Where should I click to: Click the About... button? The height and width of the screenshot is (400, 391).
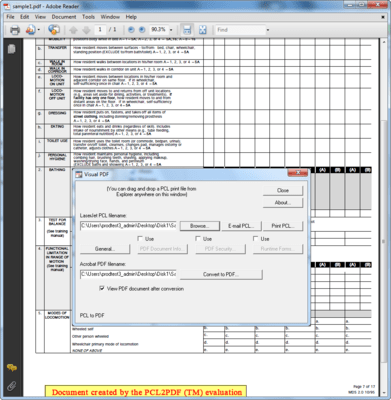tap(283, 203)
